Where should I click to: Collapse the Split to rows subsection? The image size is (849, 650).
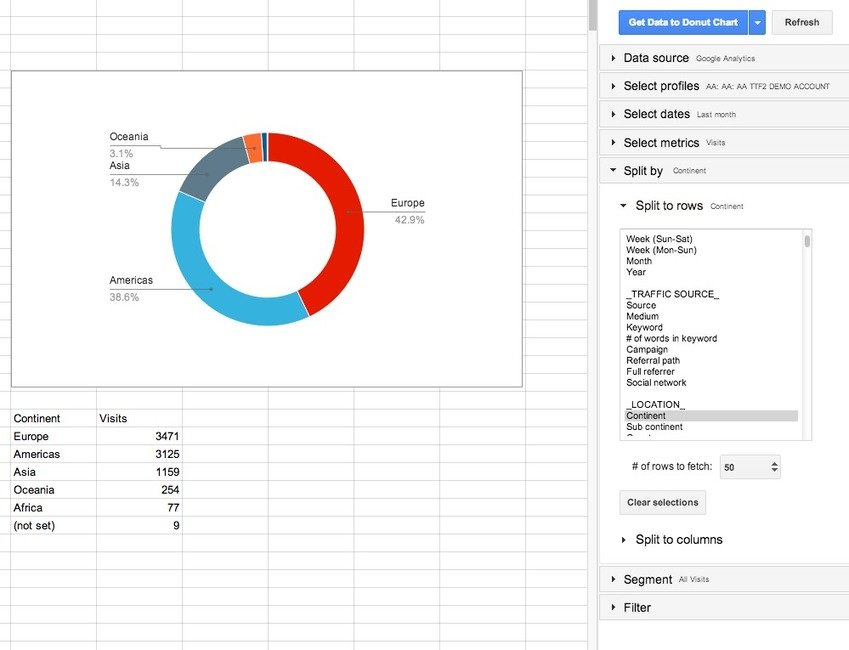682,206
